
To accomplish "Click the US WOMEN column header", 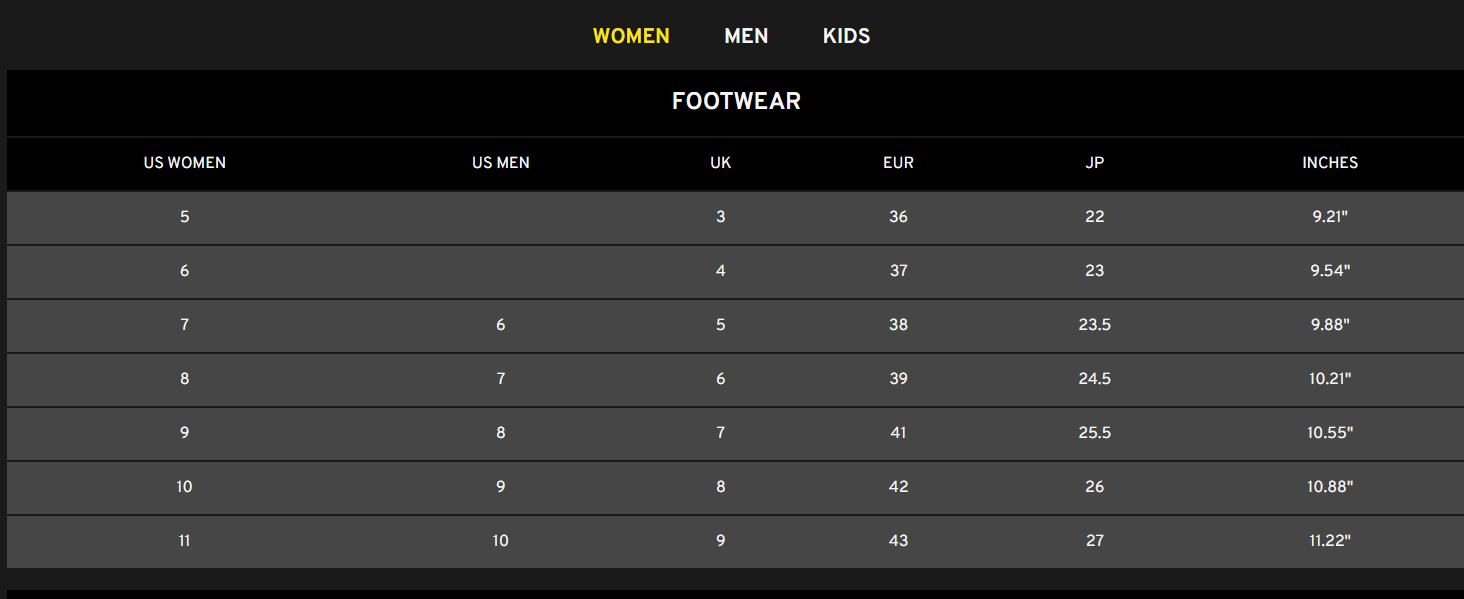I will point(185,163).
